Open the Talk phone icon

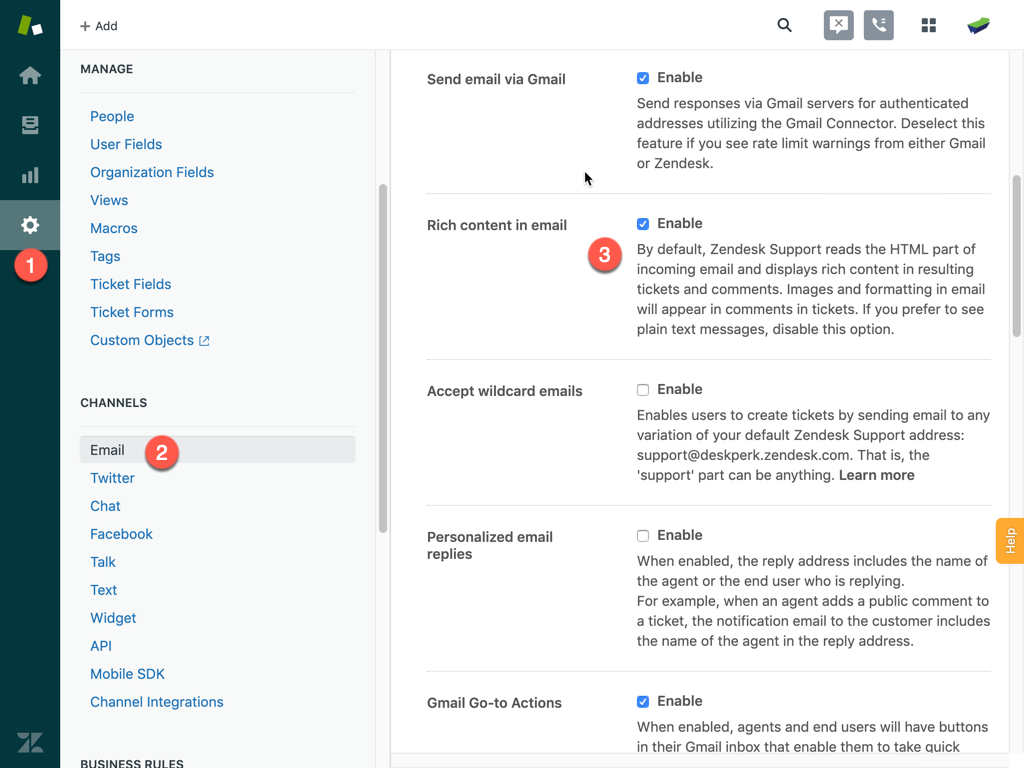(879, 26)
